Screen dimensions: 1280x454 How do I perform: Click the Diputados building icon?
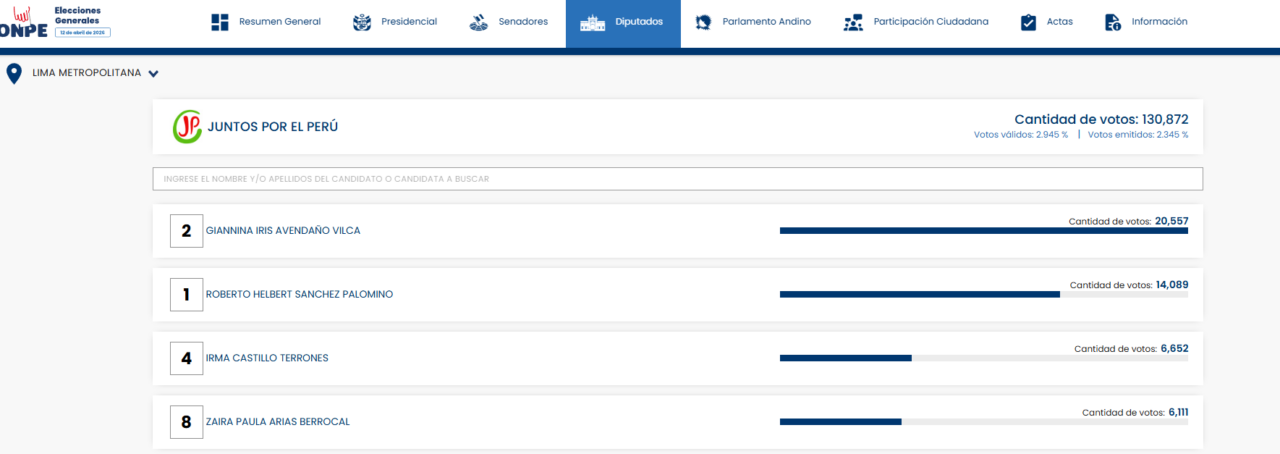click(592, 22)
